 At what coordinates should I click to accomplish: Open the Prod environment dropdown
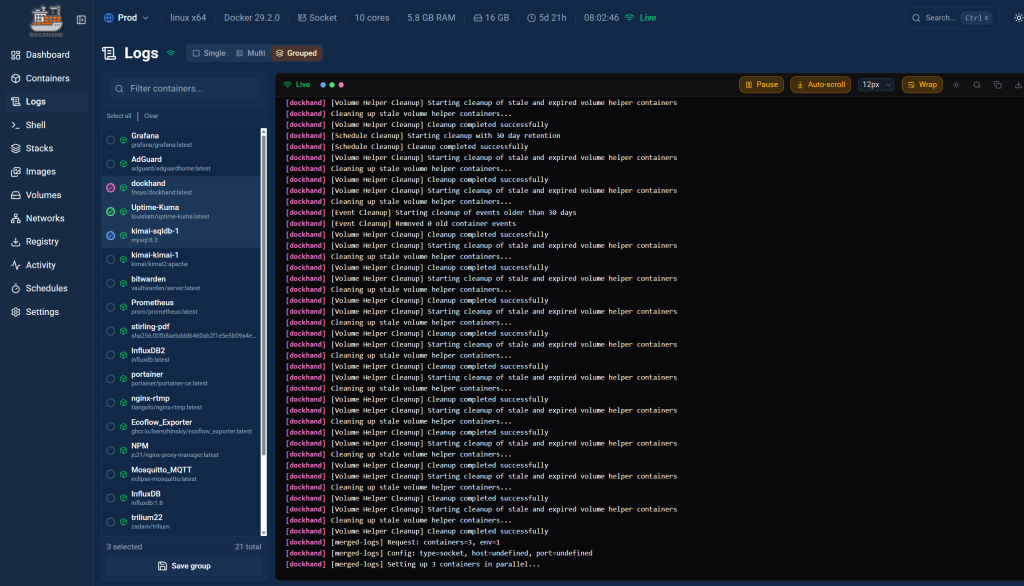point(126,18)
